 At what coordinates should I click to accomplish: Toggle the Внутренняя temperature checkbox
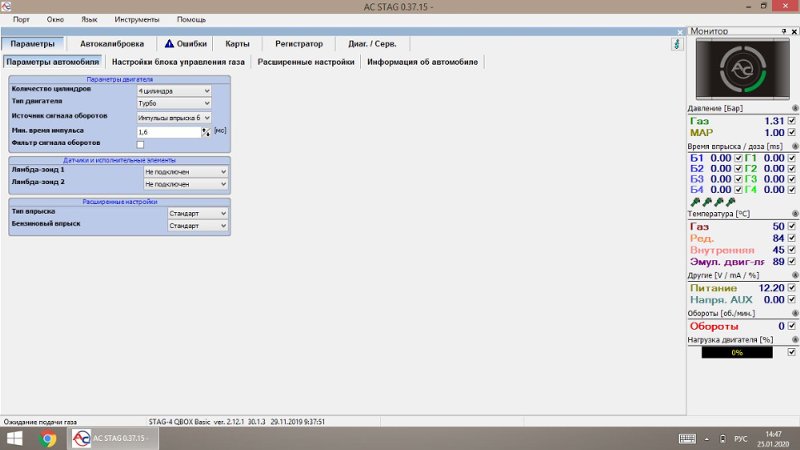[x=791, y=250]
